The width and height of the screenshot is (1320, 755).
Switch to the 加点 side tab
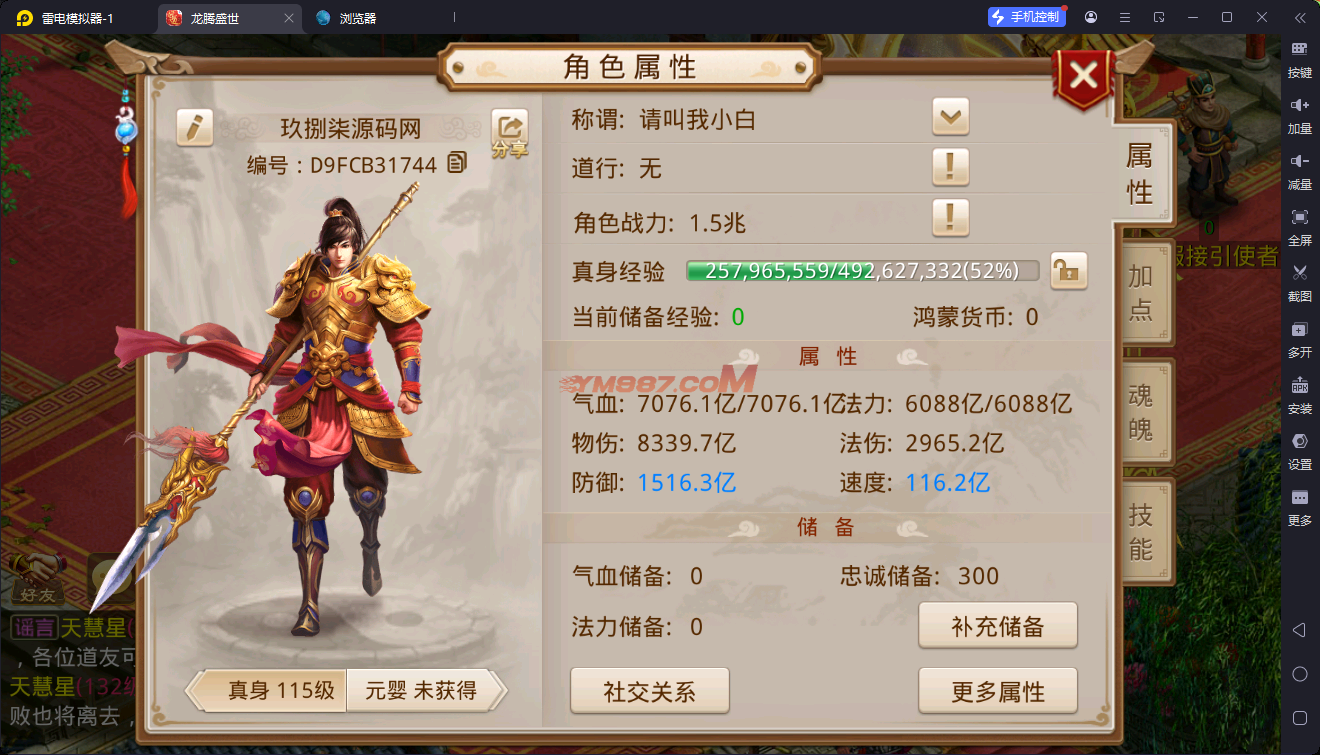click(1141, 292)
